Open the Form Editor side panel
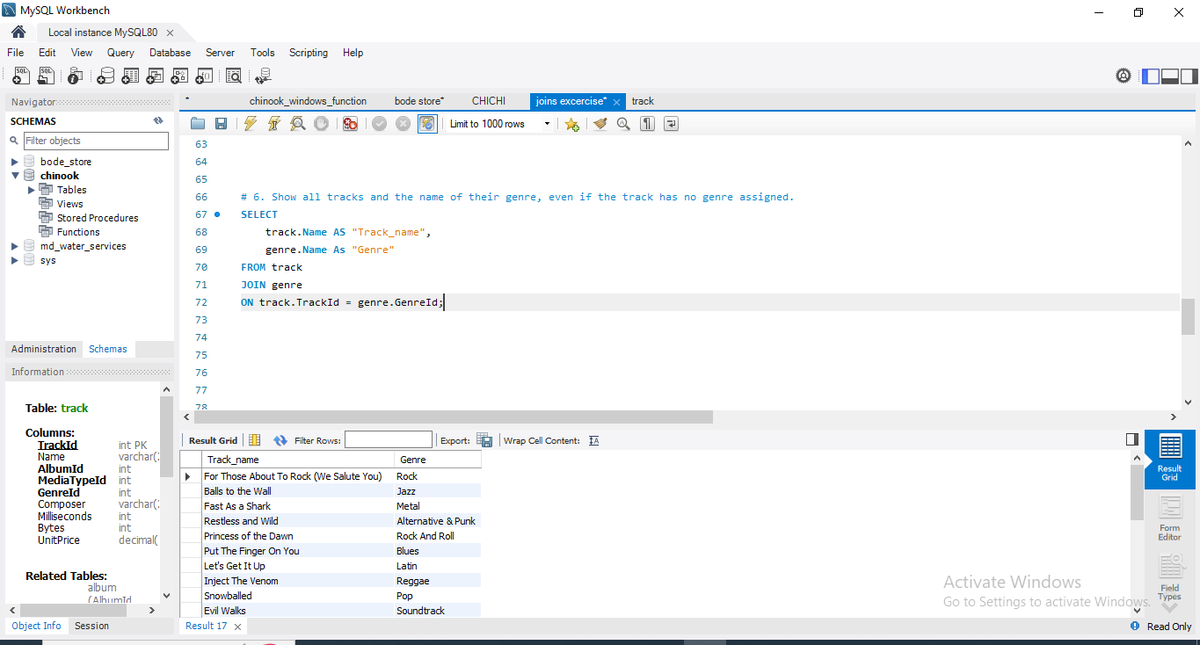This screenshot has width=1200, height=645. point(1169,520)
